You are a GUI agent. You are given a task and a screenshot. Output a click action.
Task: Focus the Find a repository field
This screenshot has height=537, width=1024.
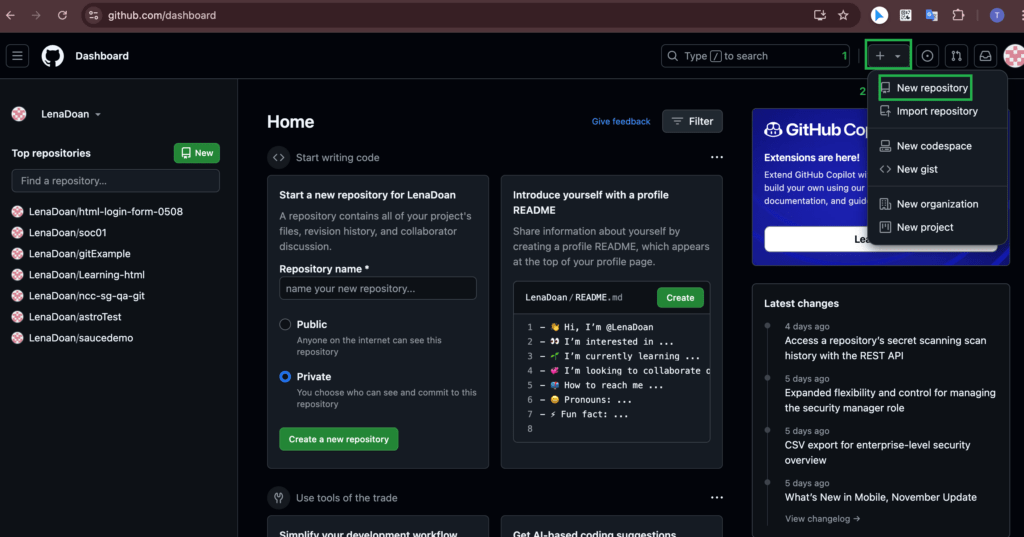(116, 181)
